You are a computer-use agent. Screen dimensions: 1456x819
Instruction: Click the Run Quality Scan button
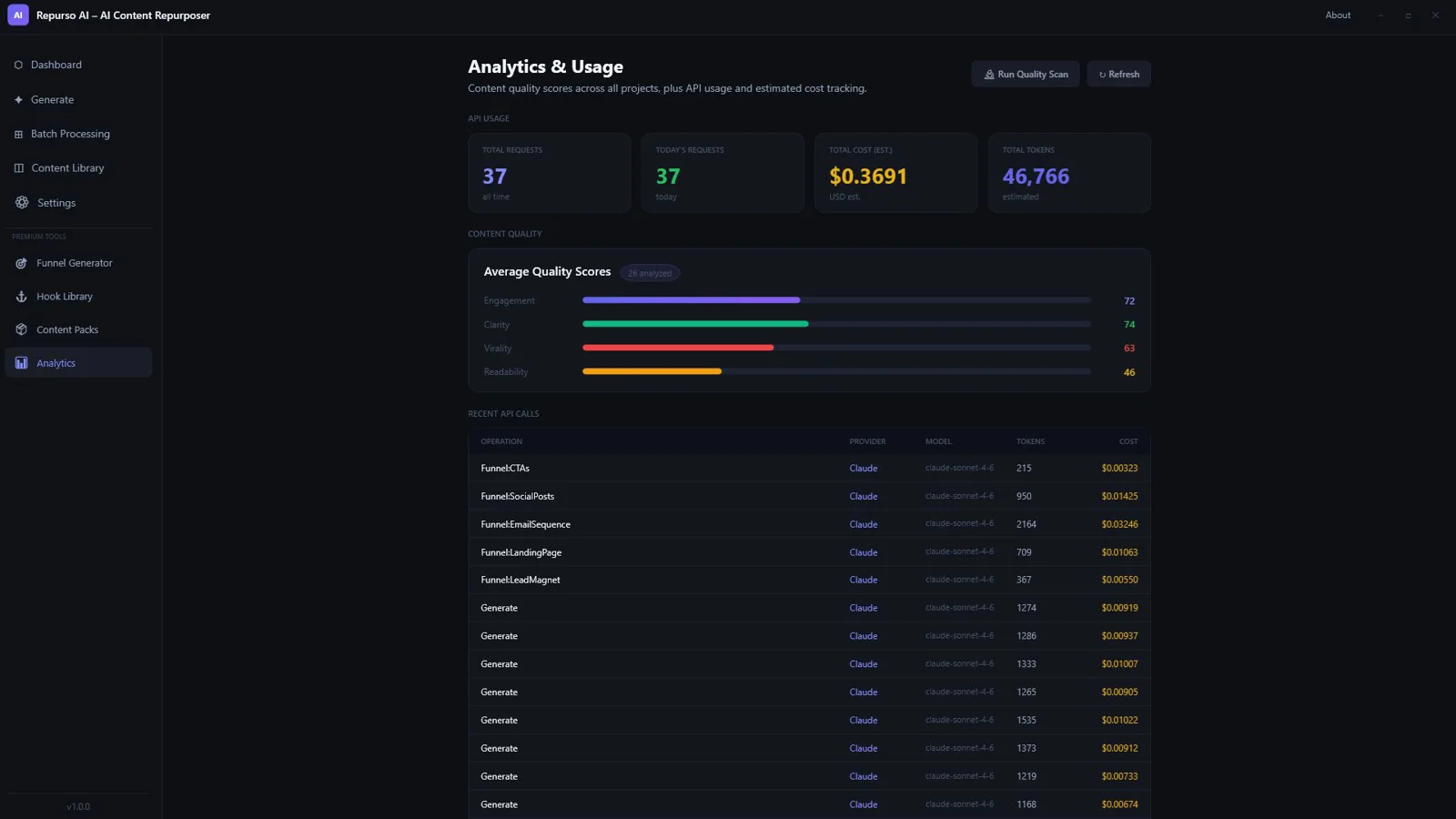coord(1026,75)
